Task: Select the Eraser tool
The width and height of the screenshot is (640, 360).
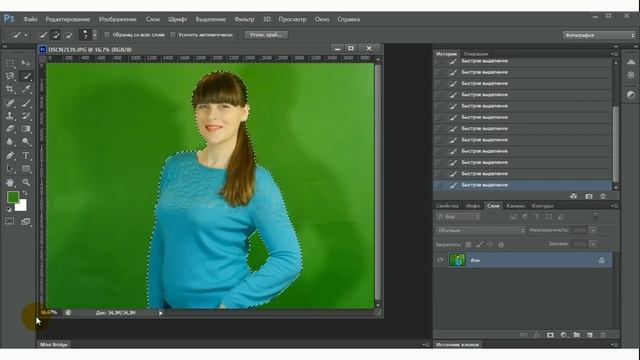Action: click(x=10, y=129)
